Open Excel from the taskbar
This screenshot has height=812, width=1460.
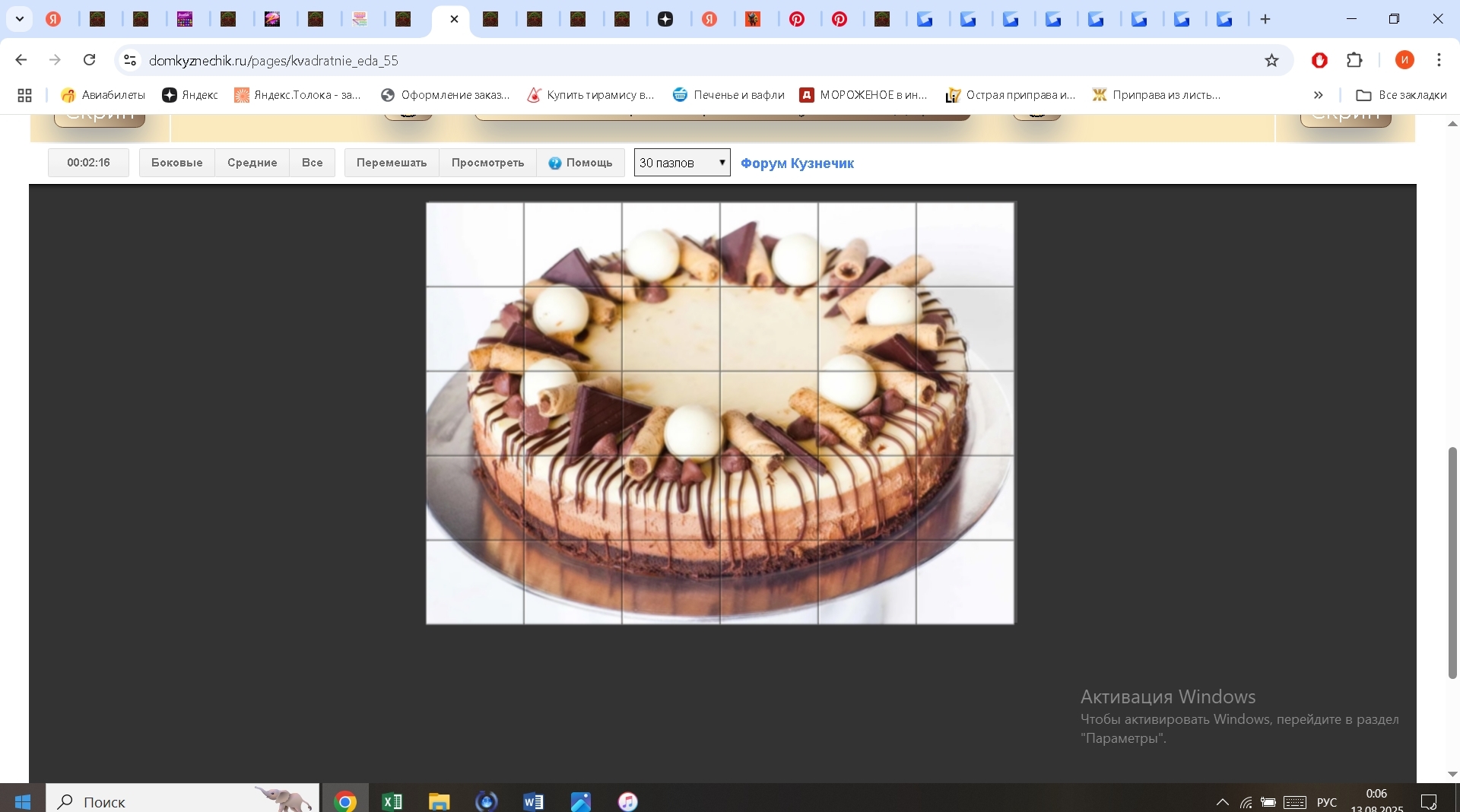[x=392, y=801]
